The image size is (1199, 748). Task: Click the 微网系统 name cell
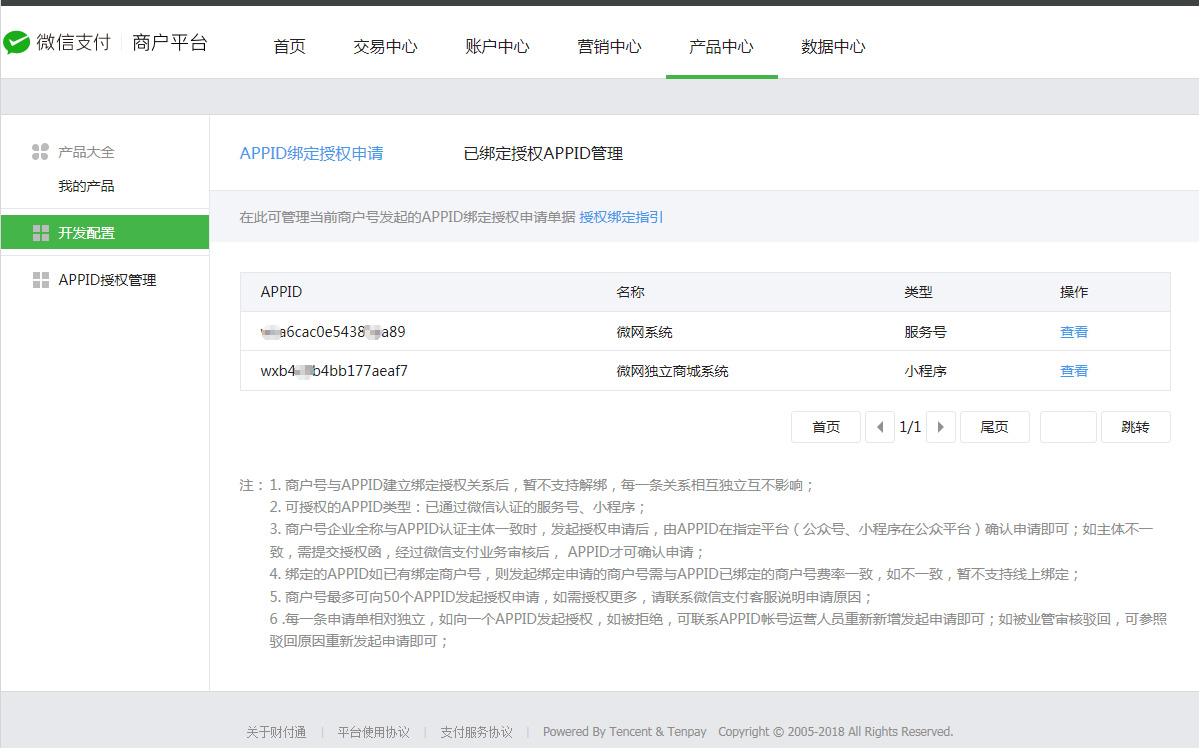645,332
